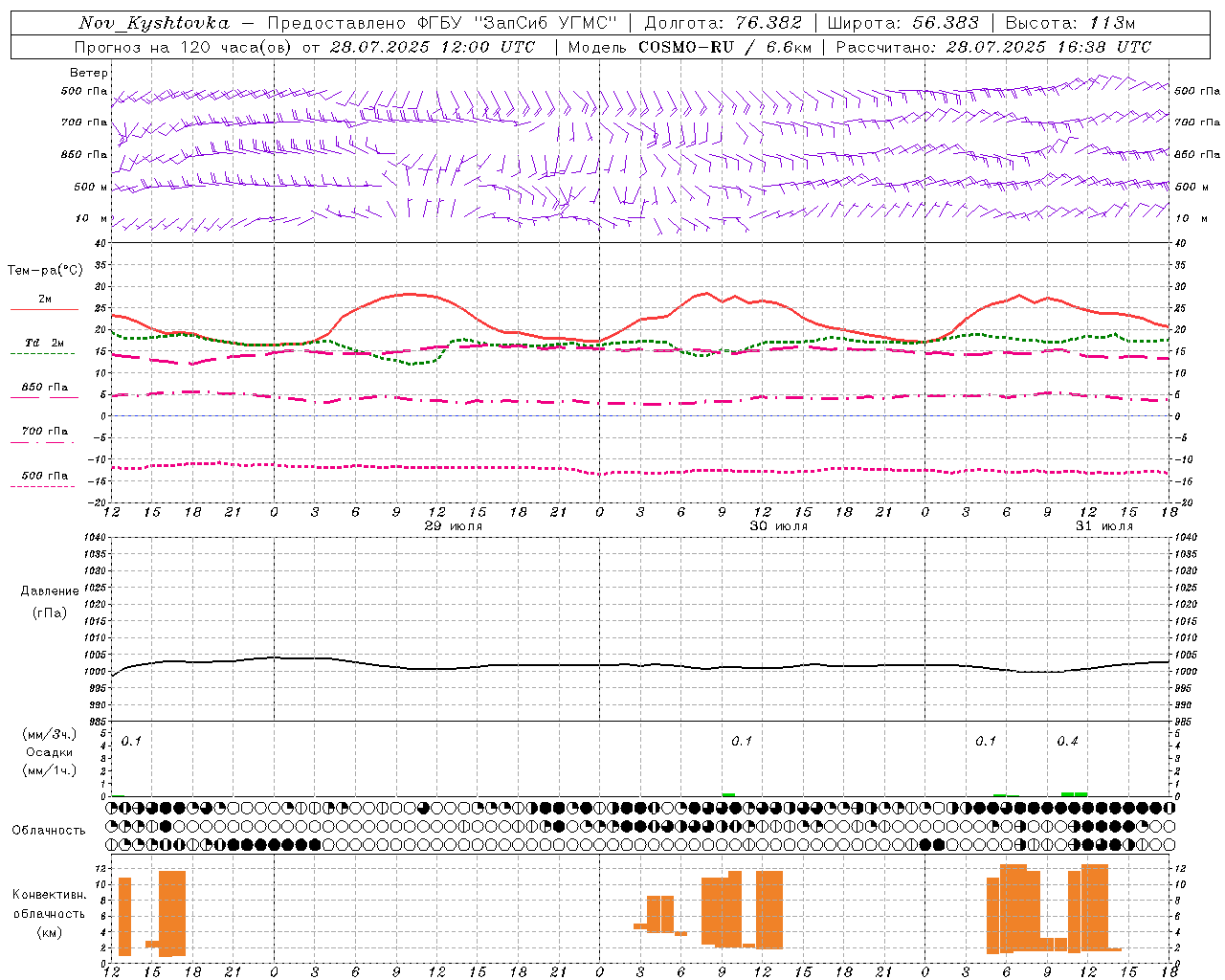Click the station name Nov_Kyshtovka
1225x980 pixels.
[x=154, y=23]
